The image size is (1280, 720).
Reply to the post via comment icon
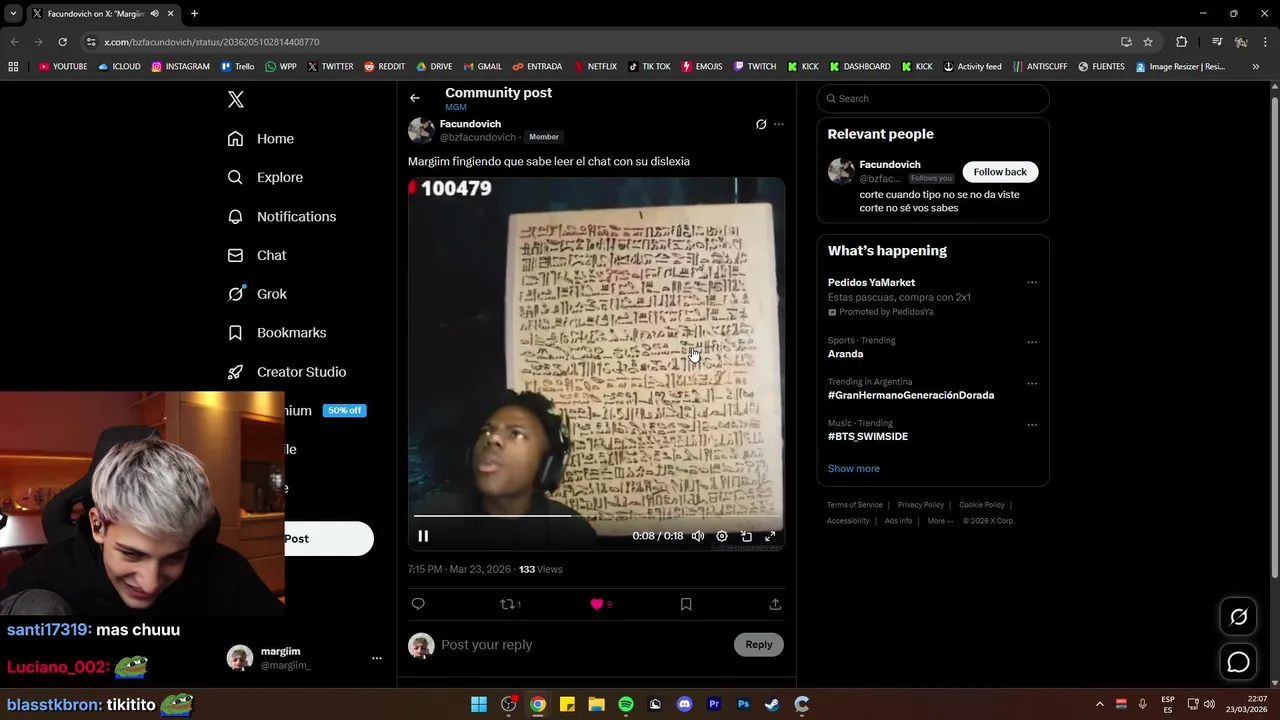(418, 604)
